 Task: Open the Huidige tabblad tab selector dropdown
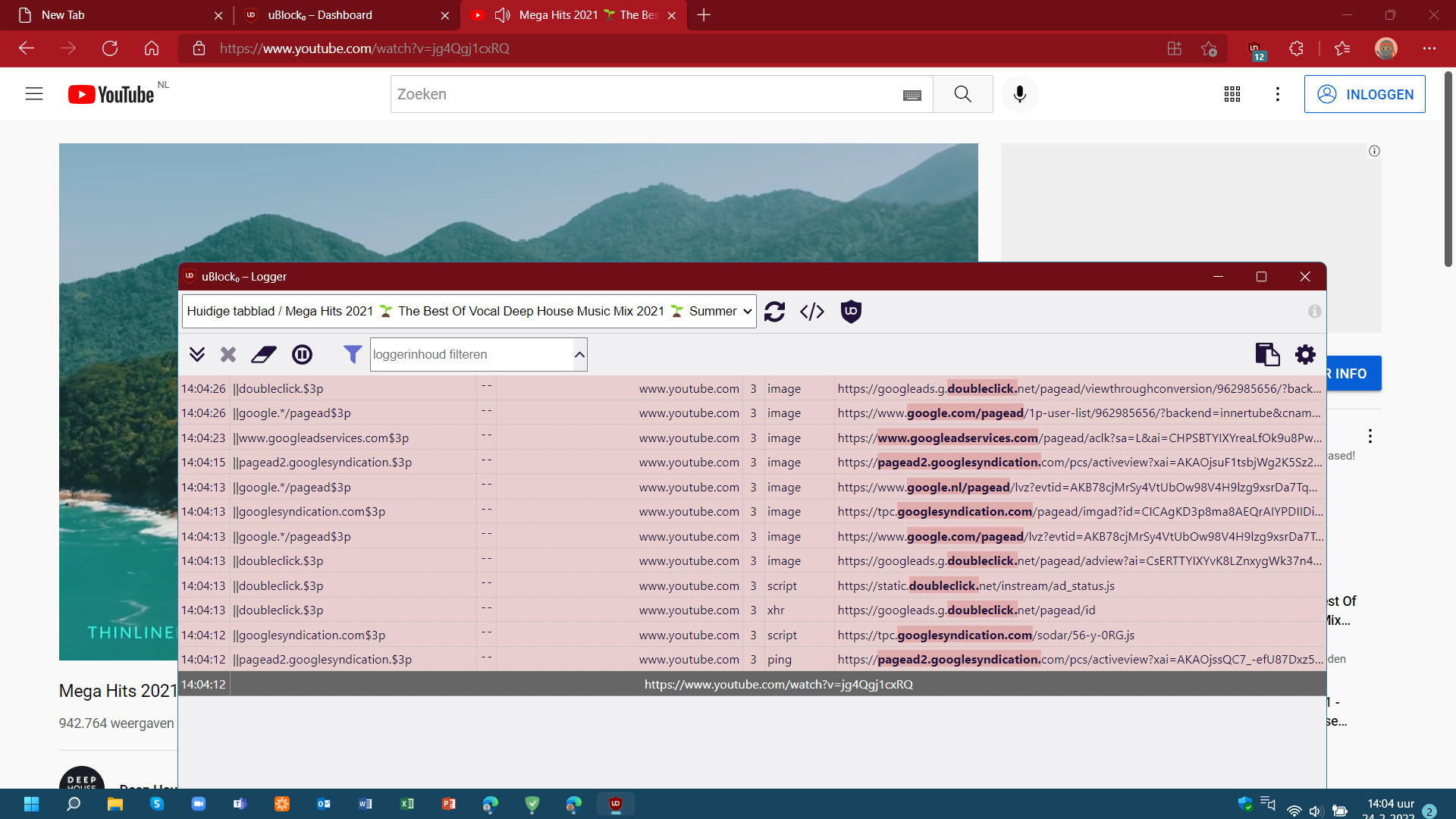coord(469,312)
